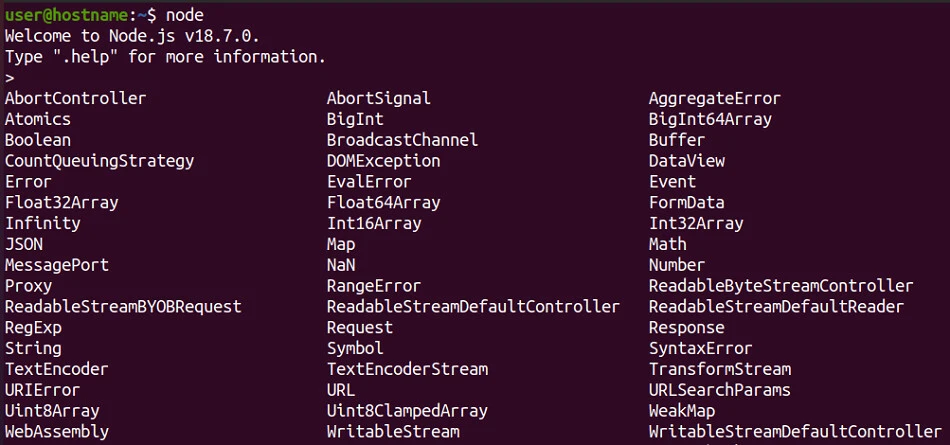Click the FormData entry
Image resolution: width=950 pixels, height=445 pixels.
click(686, 203)
